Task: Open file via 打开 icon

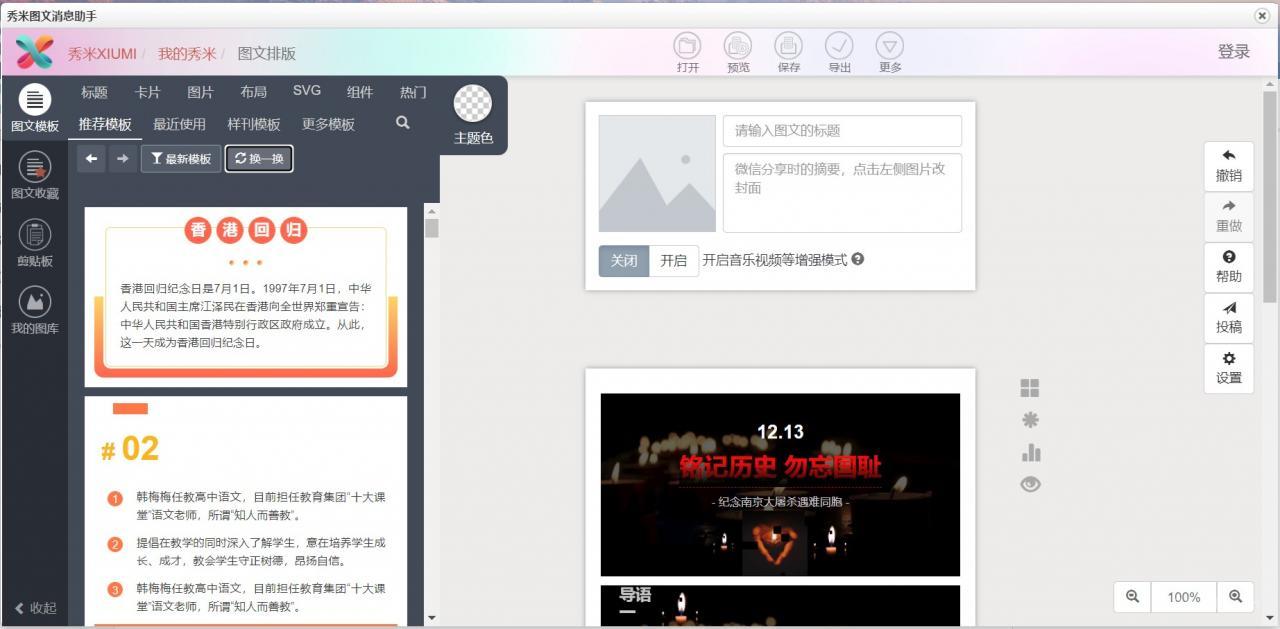Action: [x=687, y=52]
